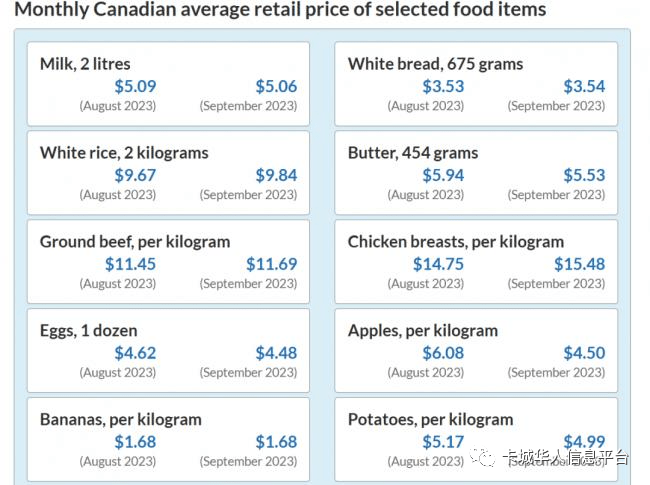Click the $4.50 September apples price
This screenshot has height=485, width=650.
pyautogui.click(x=584, y=353)
